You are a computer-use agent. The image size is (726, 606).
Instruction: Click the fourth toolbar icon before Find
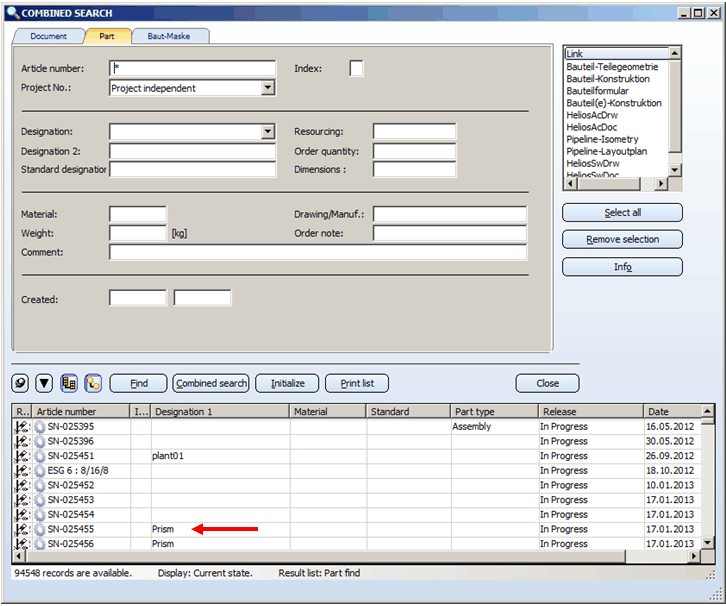coord(93,383)
